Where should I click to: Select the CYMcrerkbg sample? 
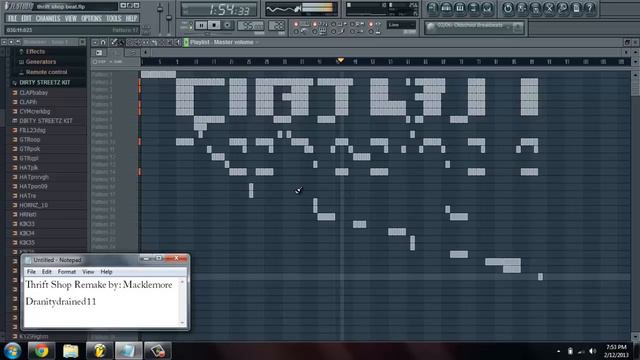[x=35, y=111]
